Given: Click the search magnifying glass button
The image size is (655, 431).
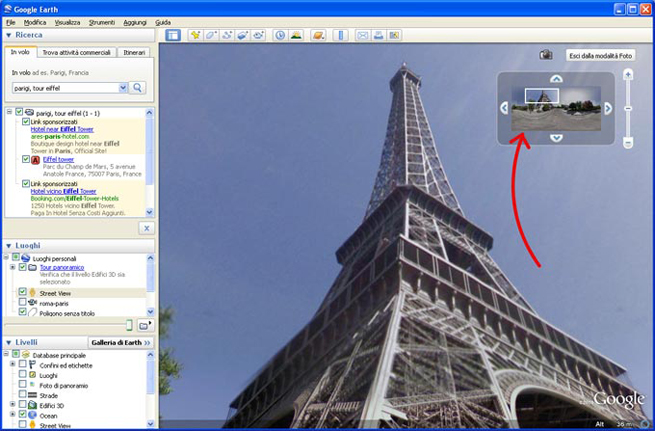Looking at the screenshot, I should 137,88.
